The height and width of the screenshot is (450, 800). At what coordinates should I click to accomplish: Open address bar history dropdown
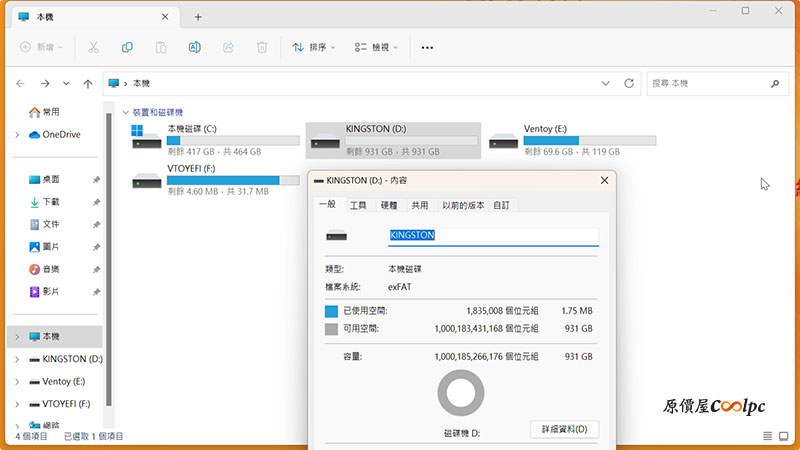click(x=606, y=83)
